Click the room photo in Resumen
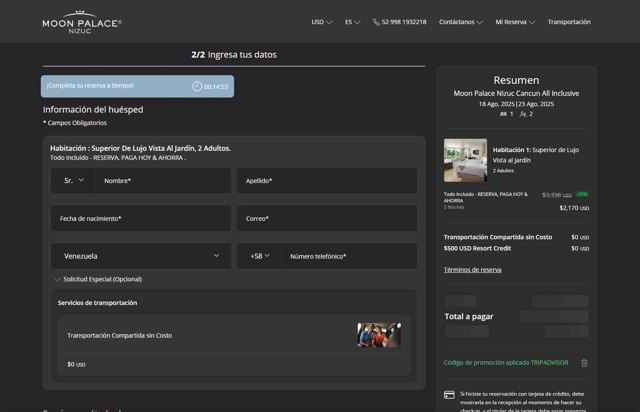This screenshot has height=412, width=640. [x=465, y=160]
